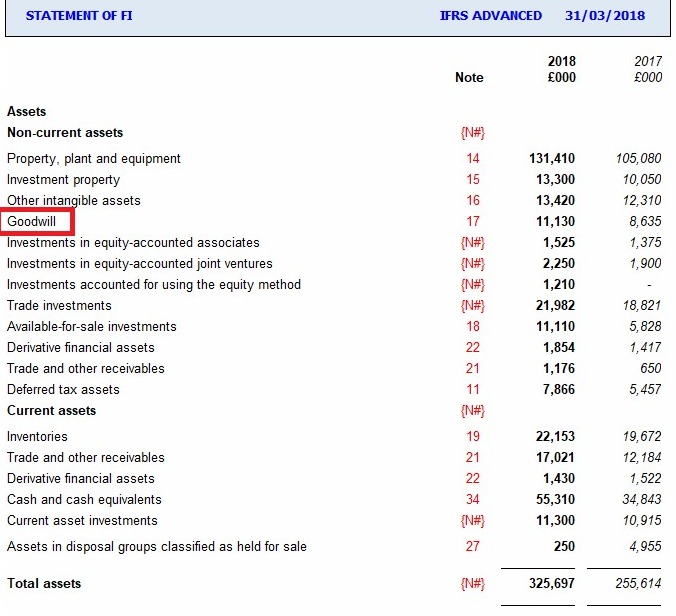Viewport: 676px width, 616px height.
Task: Click note 16 beside Other intangible assets
Action: [x=472, y=201]
